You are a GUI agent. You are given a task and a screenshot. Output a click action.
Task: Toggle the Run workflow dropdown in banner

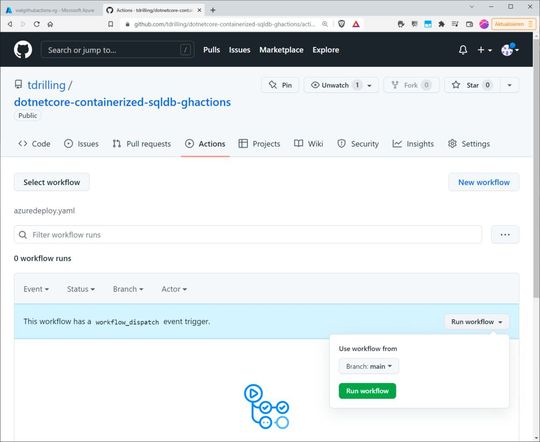coord(477,321)
